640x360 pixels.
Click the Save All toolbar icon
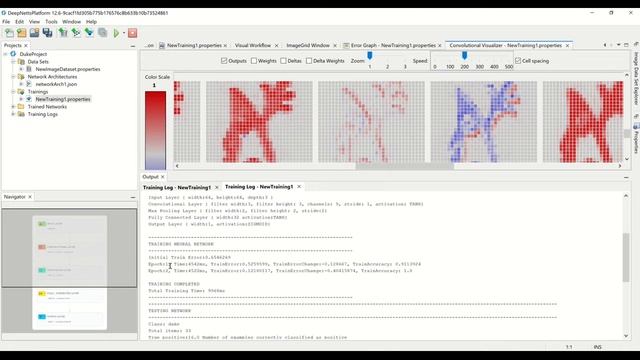47,33
